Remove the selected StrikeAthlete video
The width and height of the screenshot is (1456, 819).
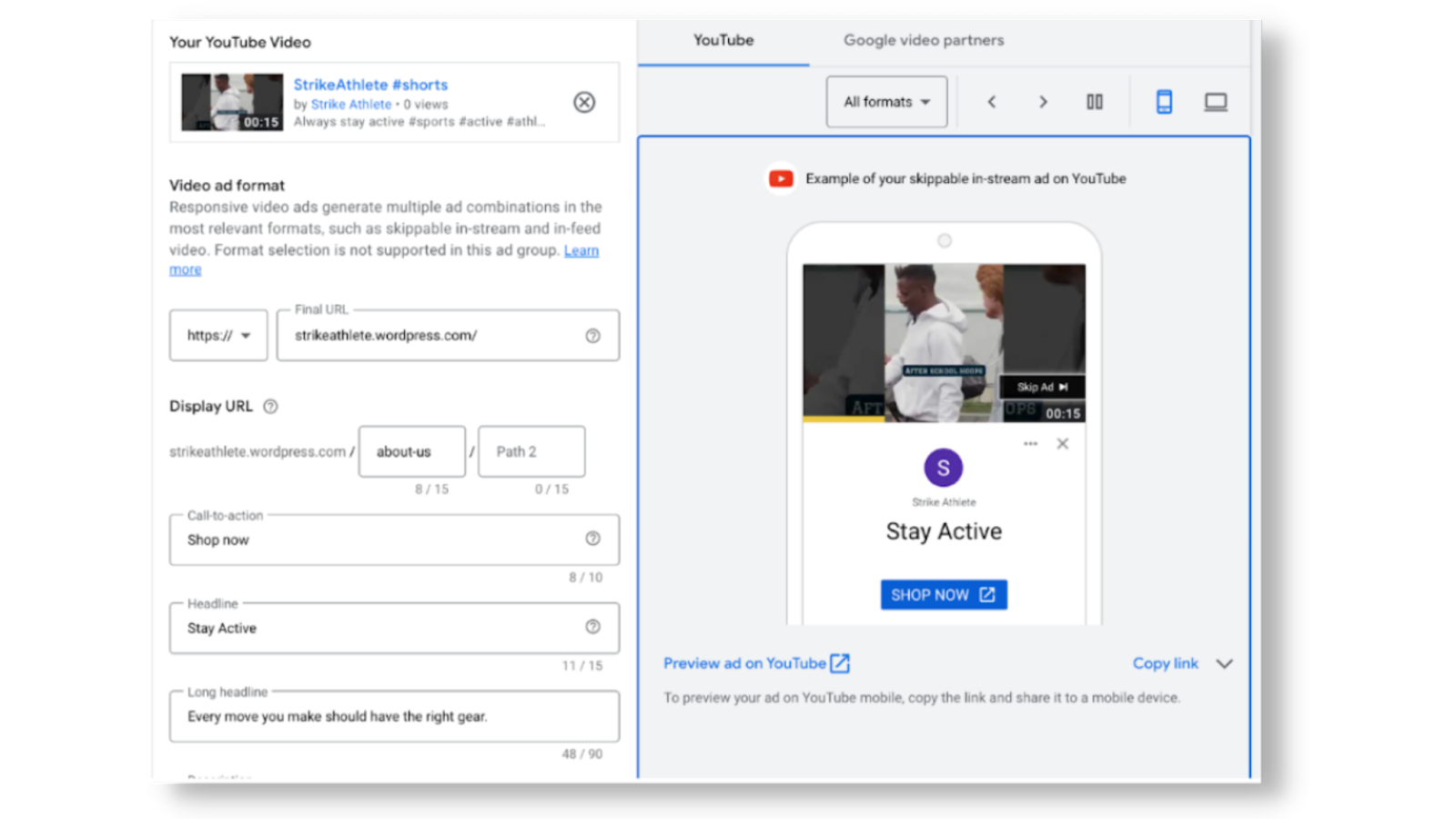[584, 102]
